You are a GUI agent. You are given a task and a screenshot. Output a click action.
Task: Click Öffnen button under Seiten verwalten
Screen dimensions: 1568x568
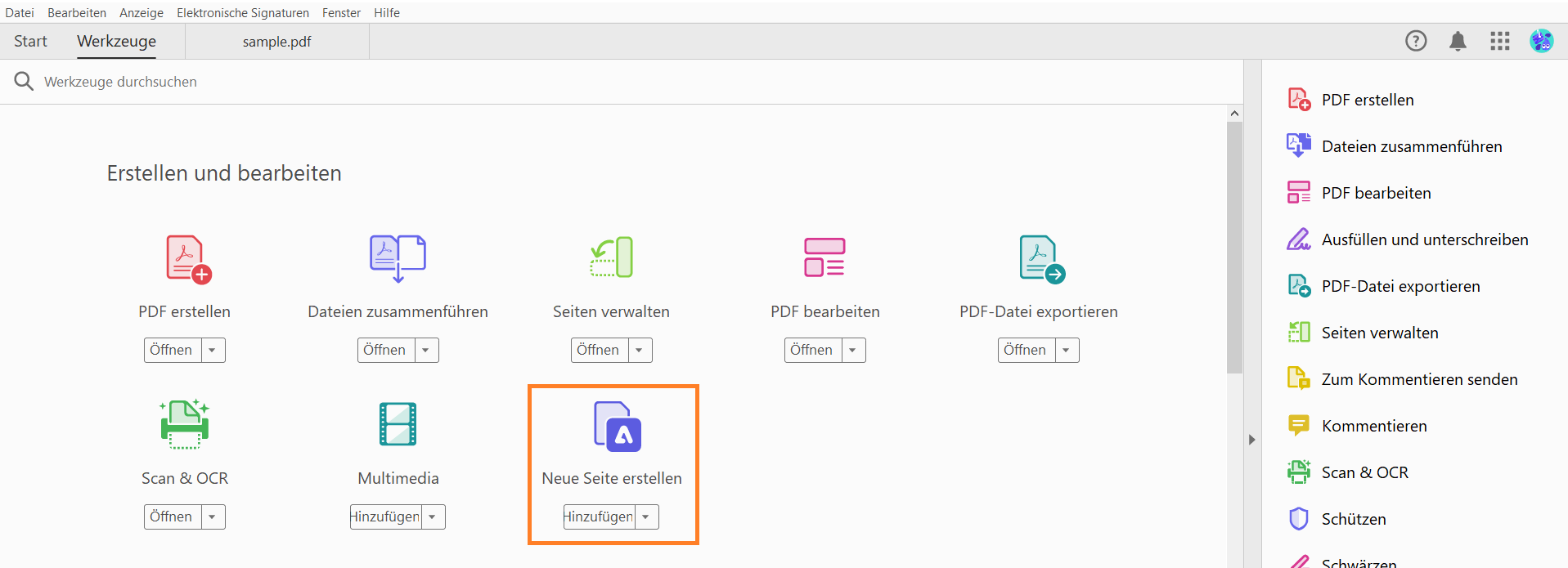pos(599,350)
